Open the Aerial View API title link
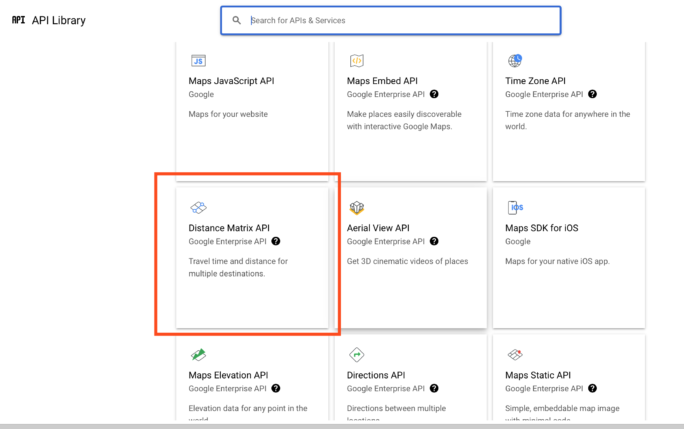The width and height of the screenshot is (684, 429). (378, 228)
